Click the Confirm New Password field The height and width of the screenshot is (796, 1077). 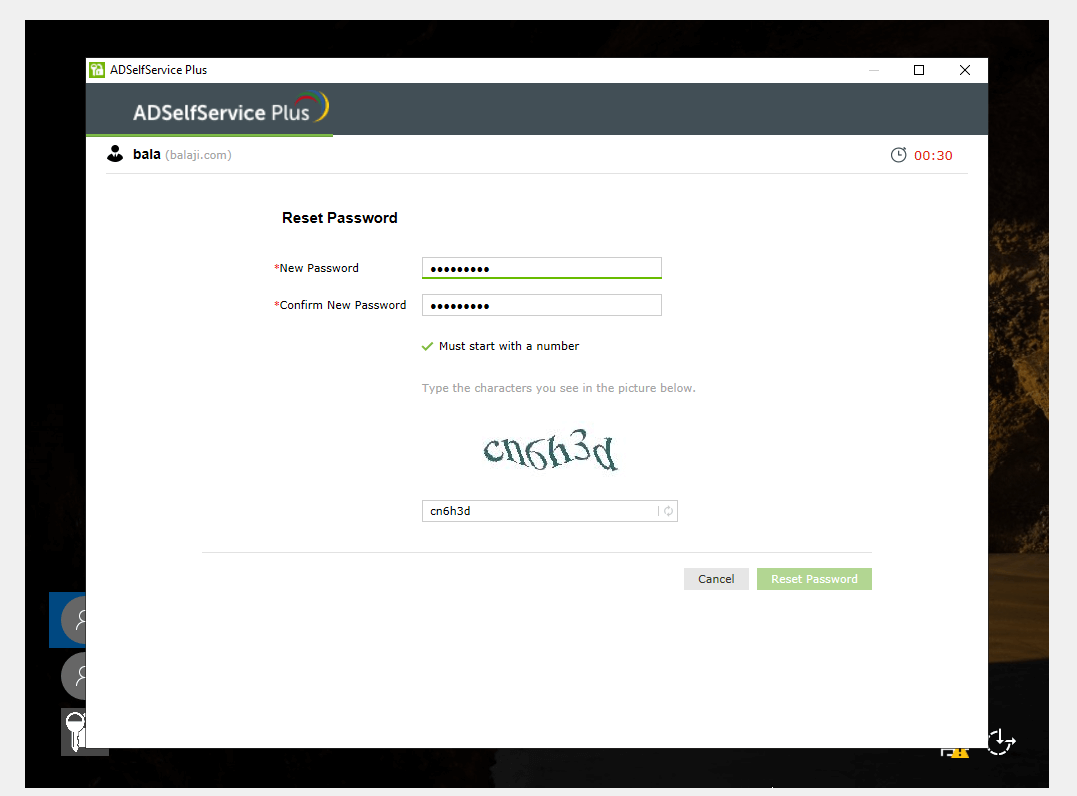(541, 305)
